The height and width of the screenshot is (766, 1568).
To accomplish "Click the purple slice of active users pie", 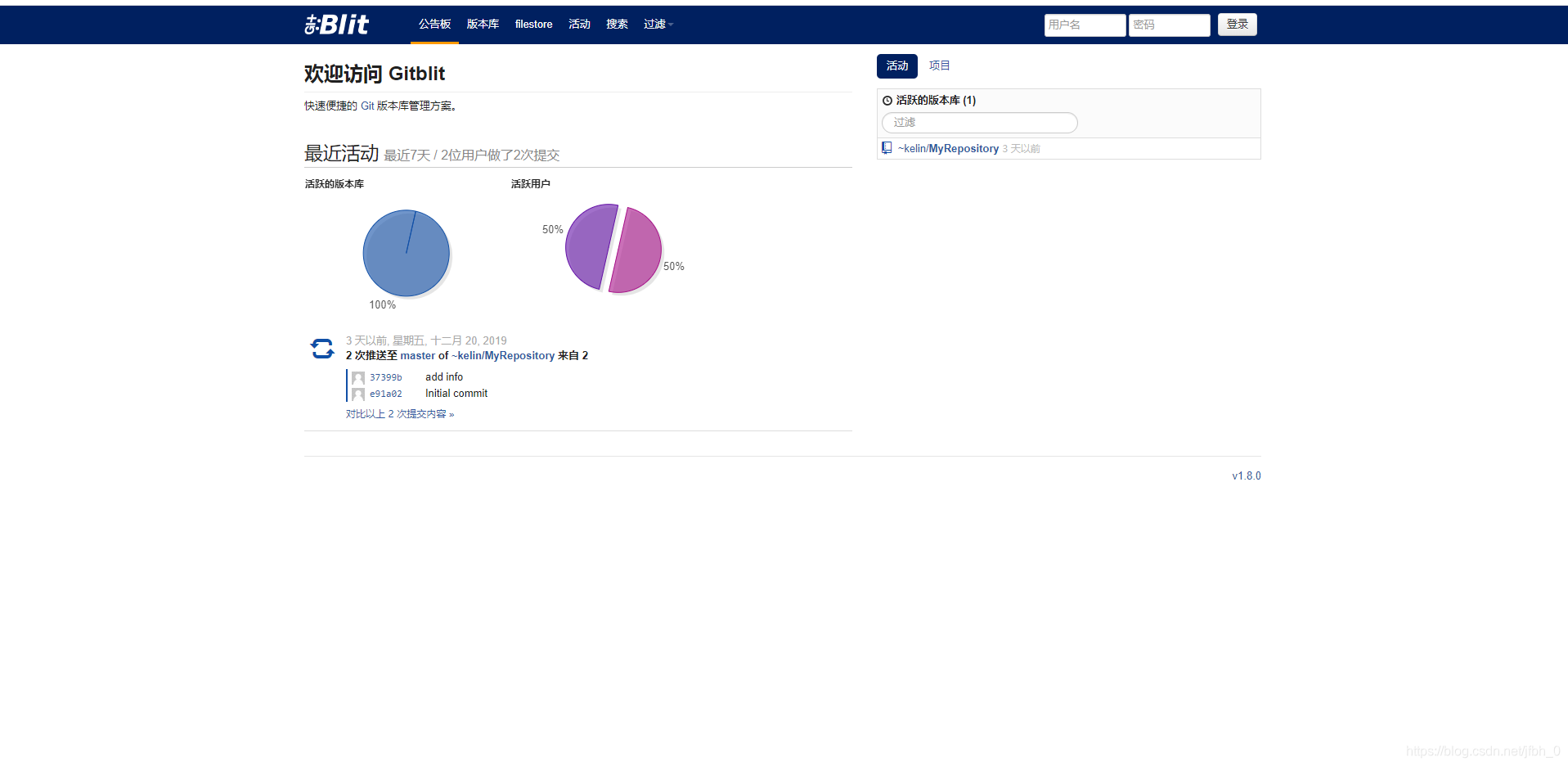I will pyautogui.click(x=591, y=246).
